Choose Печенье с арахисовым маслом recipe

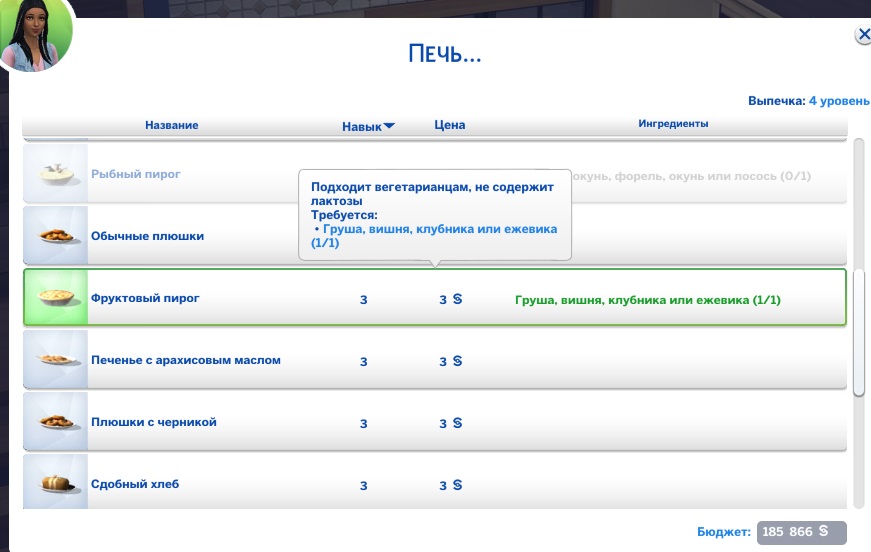coord(185,360)
